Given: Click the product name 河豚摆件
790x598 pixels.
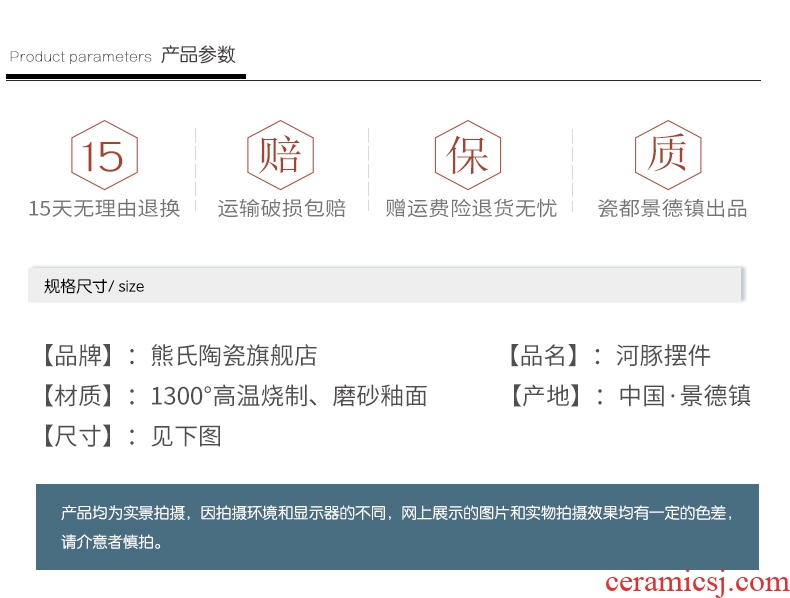Looking at the screenshot, I should click(x=663, y=355).
